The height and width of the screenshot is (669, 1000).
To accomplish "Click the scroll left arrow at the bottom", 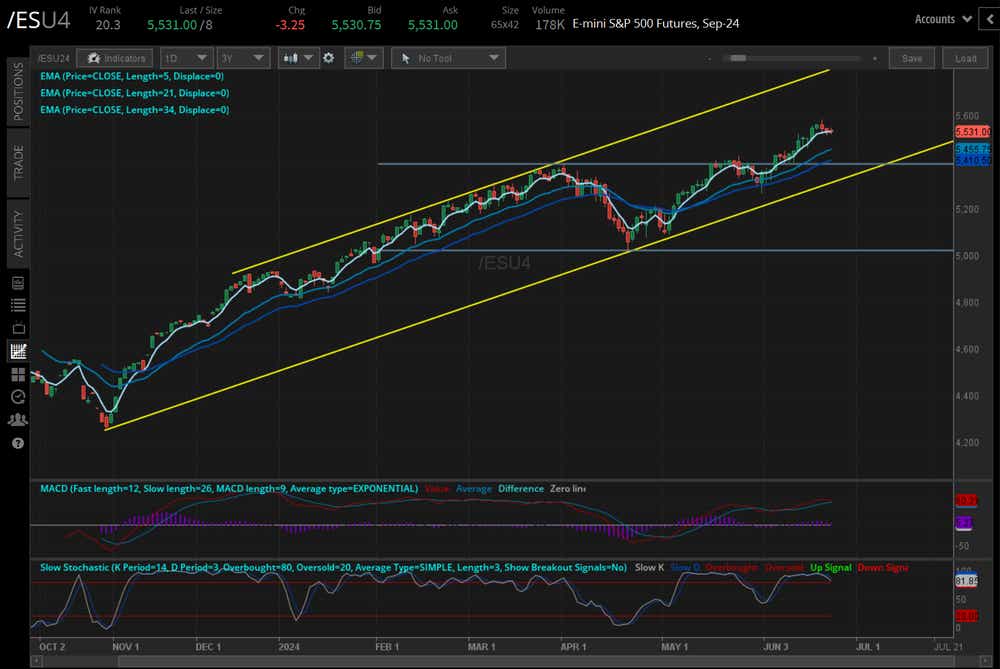I will coord(36,662).
